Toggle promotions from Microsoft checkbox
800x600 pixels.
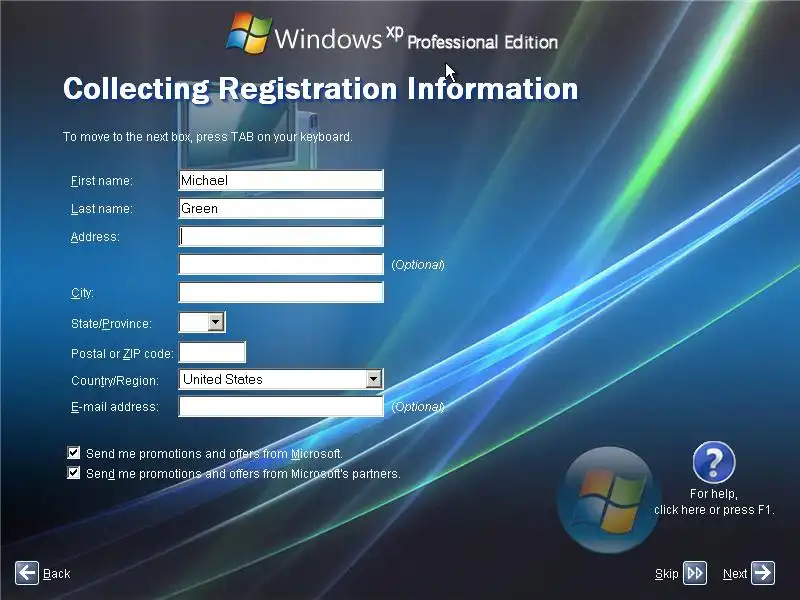coord(73,453)
